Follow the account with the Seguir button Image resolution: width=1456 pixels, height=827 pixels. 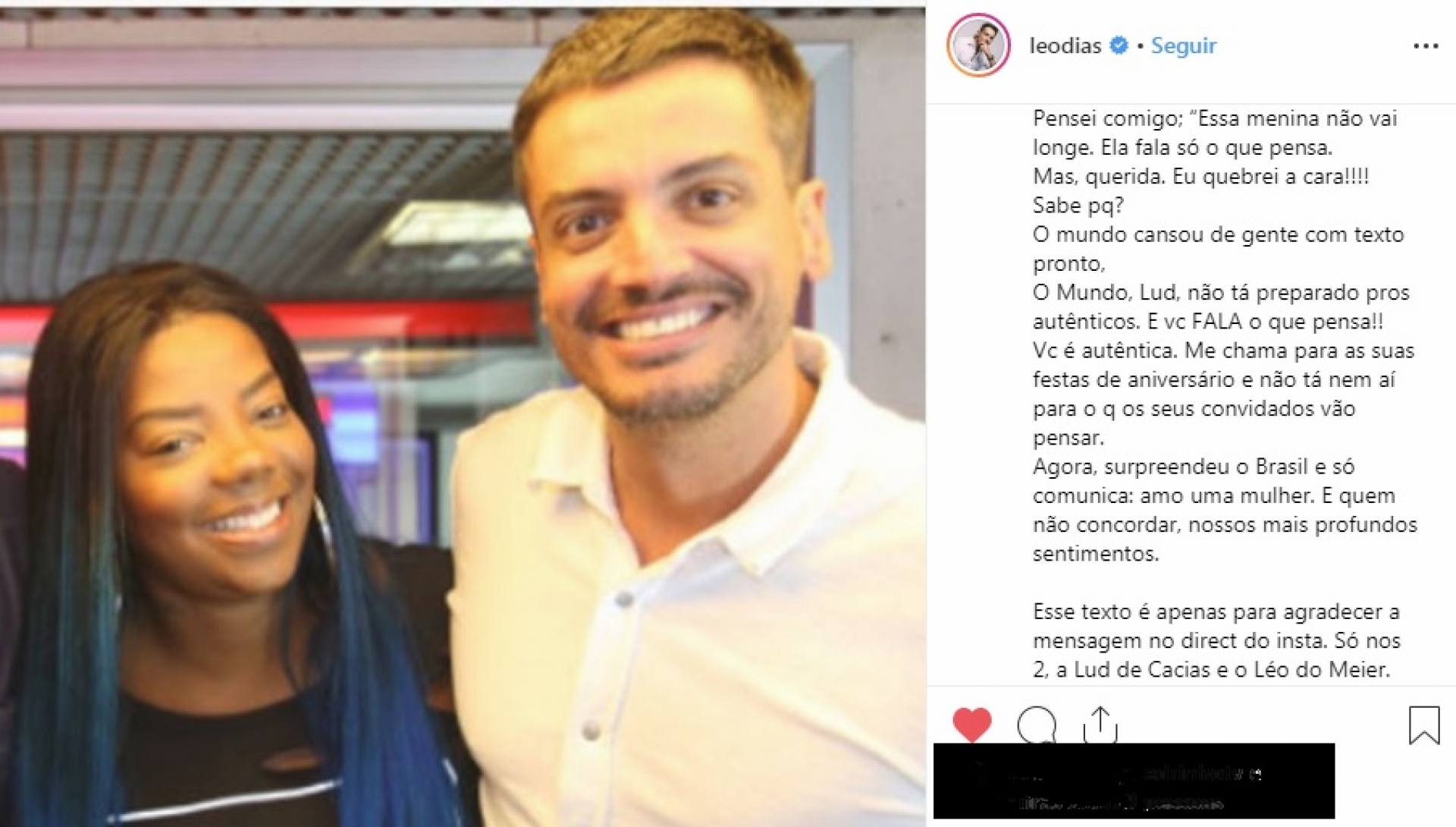pyautogui.click(x=1183, y=46)
